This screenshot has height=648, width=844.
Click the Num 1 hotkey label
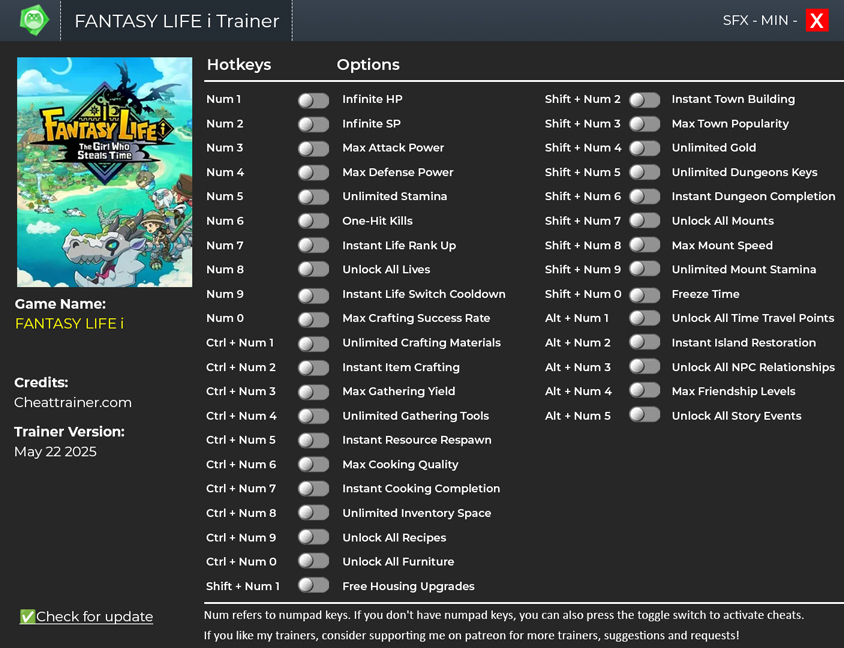tap(223, 99)
